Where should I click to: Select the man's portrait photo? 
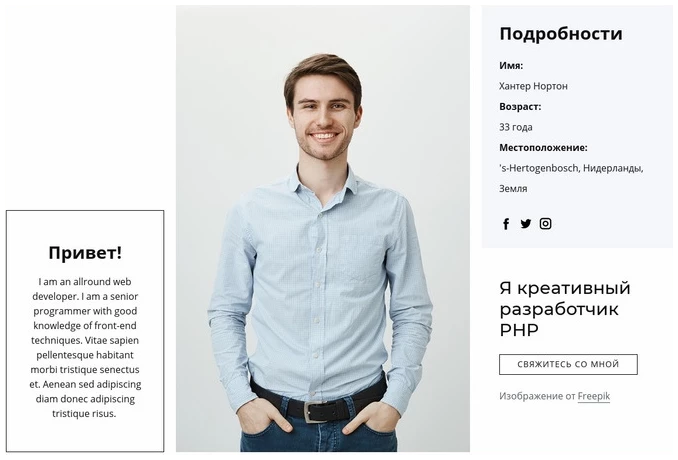[x=323, y=228]
